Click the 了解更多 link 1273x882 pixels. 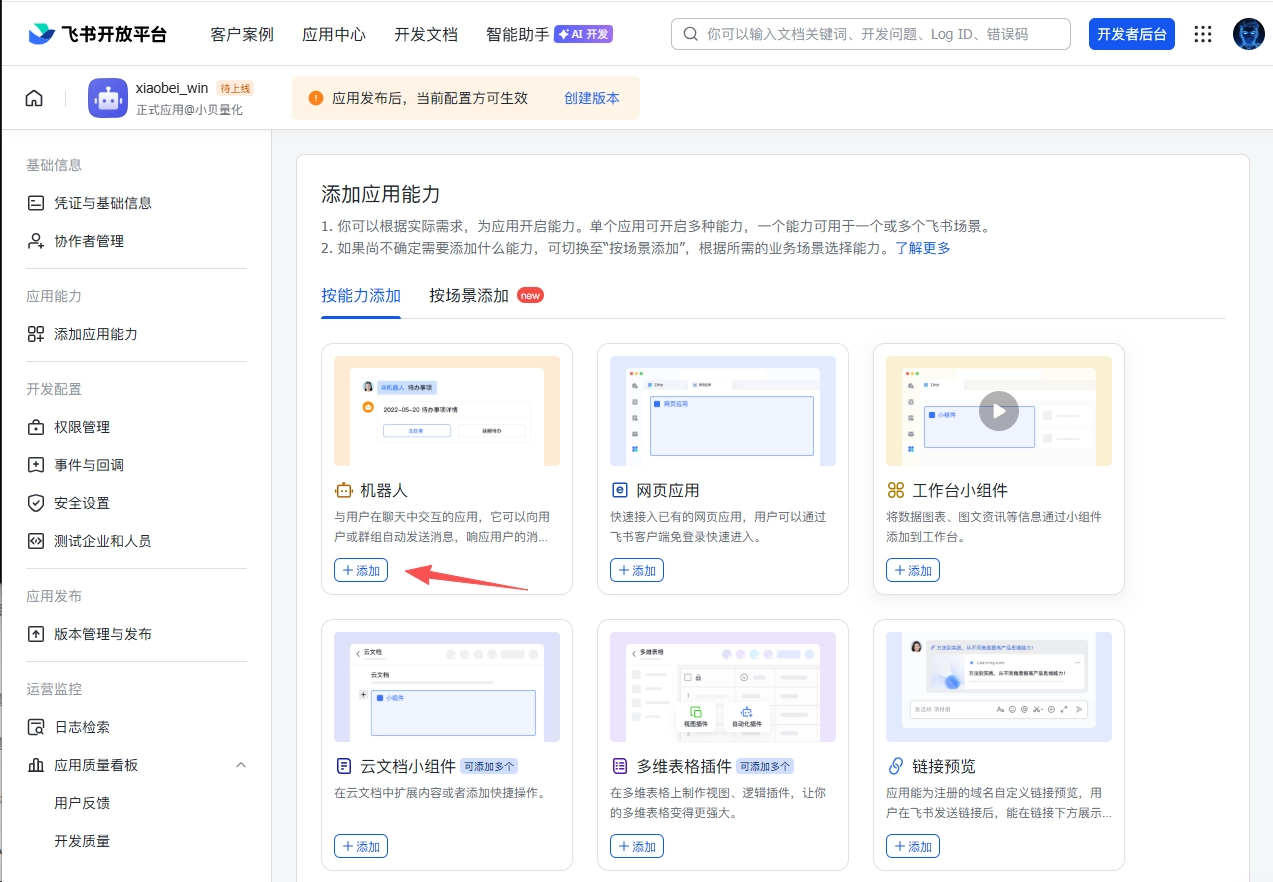(x=922, y=248)
